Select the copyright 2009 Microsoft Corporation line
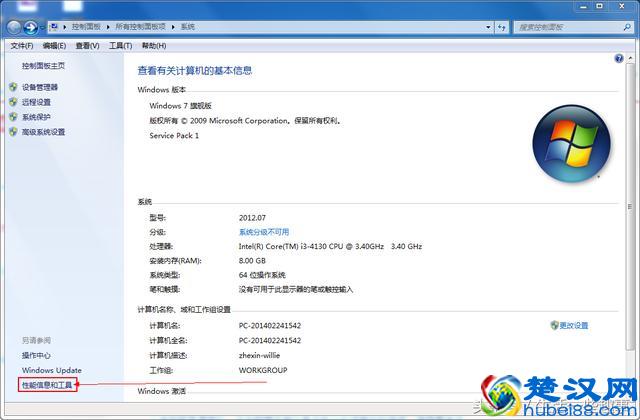The height and width of the screenshot is (420, 640). (245, 121)
